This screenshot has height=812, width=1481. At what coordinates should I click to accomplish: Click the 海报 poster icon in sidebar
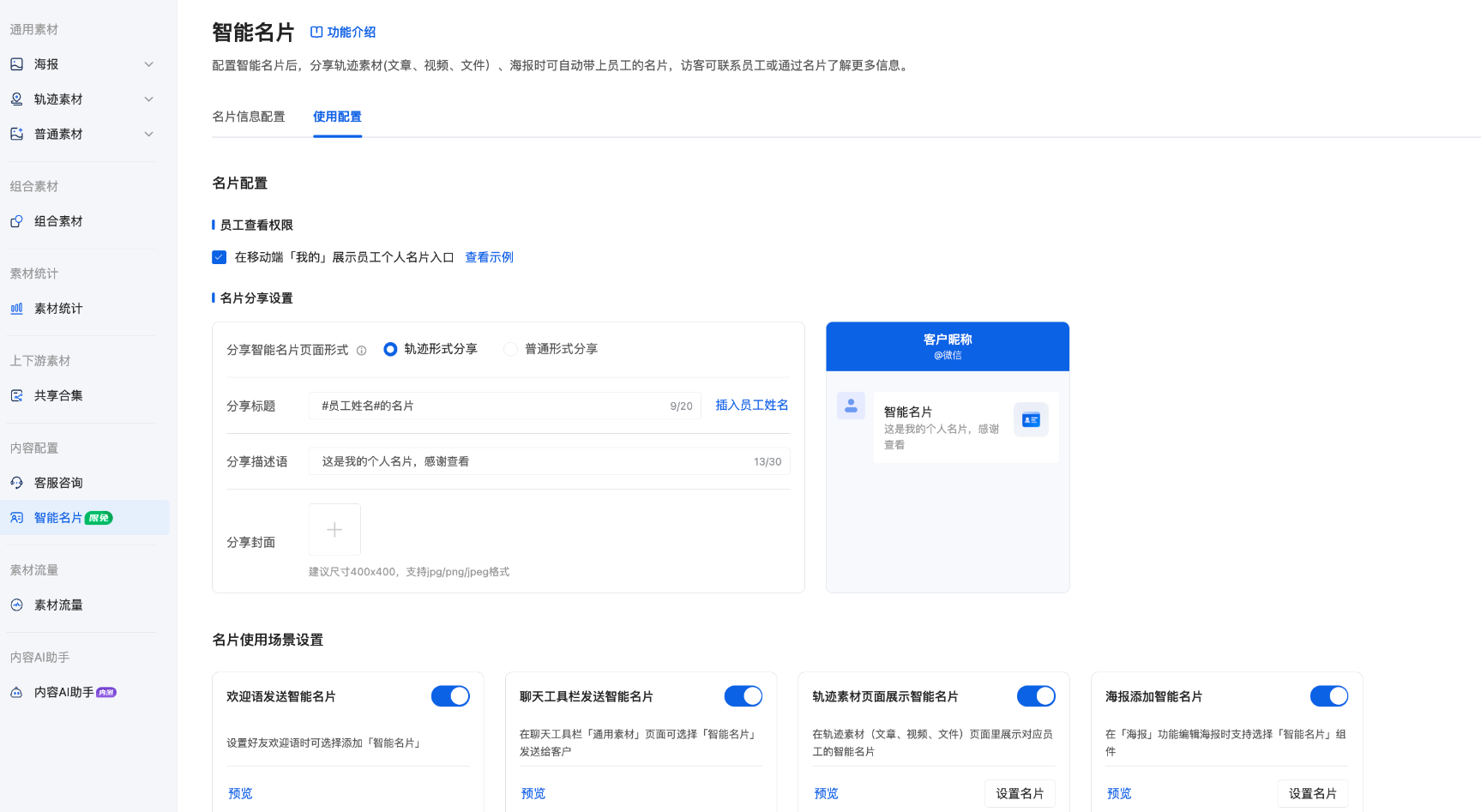tap(16, 64)
